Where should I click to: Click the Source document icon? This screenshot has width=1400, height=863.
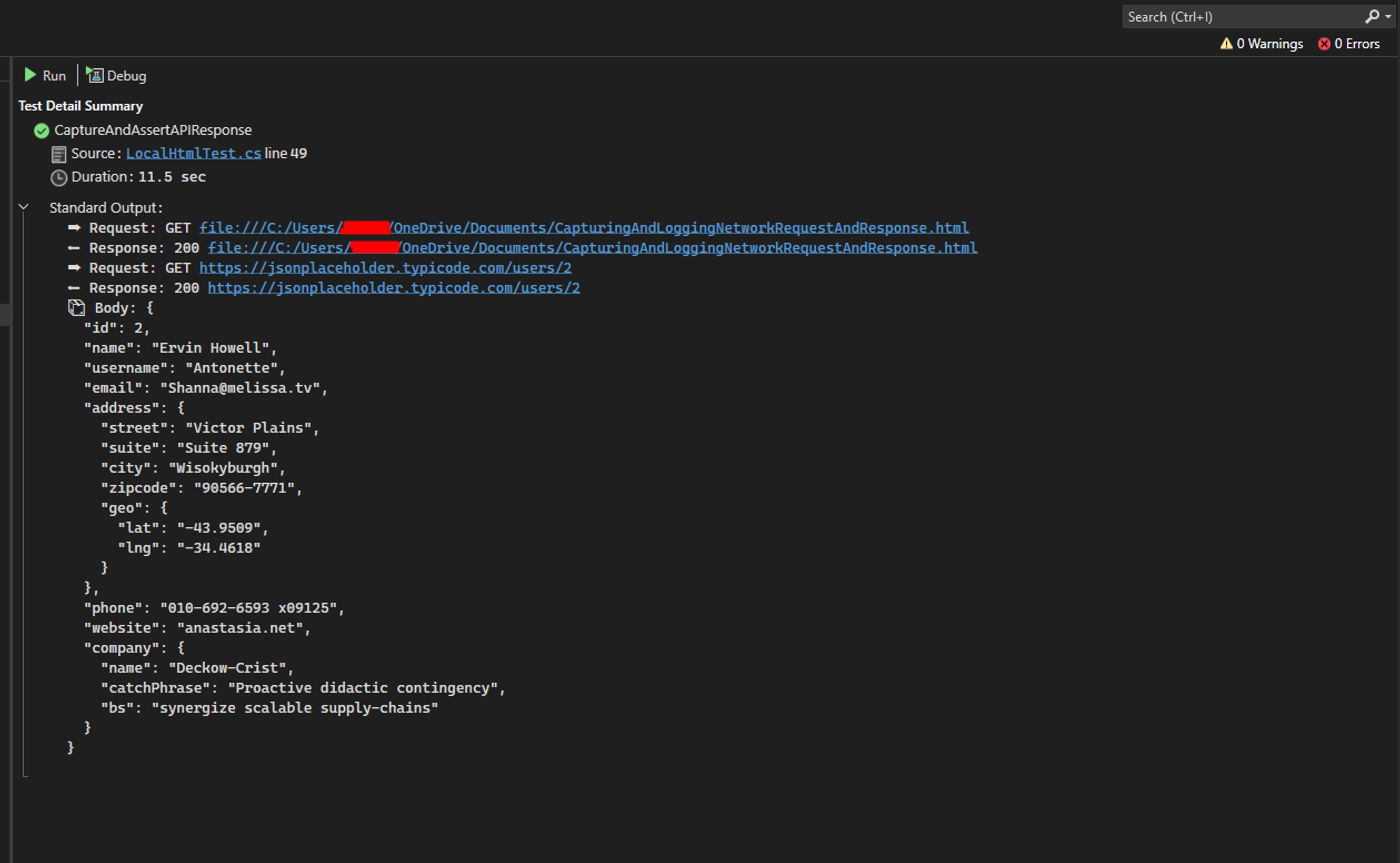(59, 154)
